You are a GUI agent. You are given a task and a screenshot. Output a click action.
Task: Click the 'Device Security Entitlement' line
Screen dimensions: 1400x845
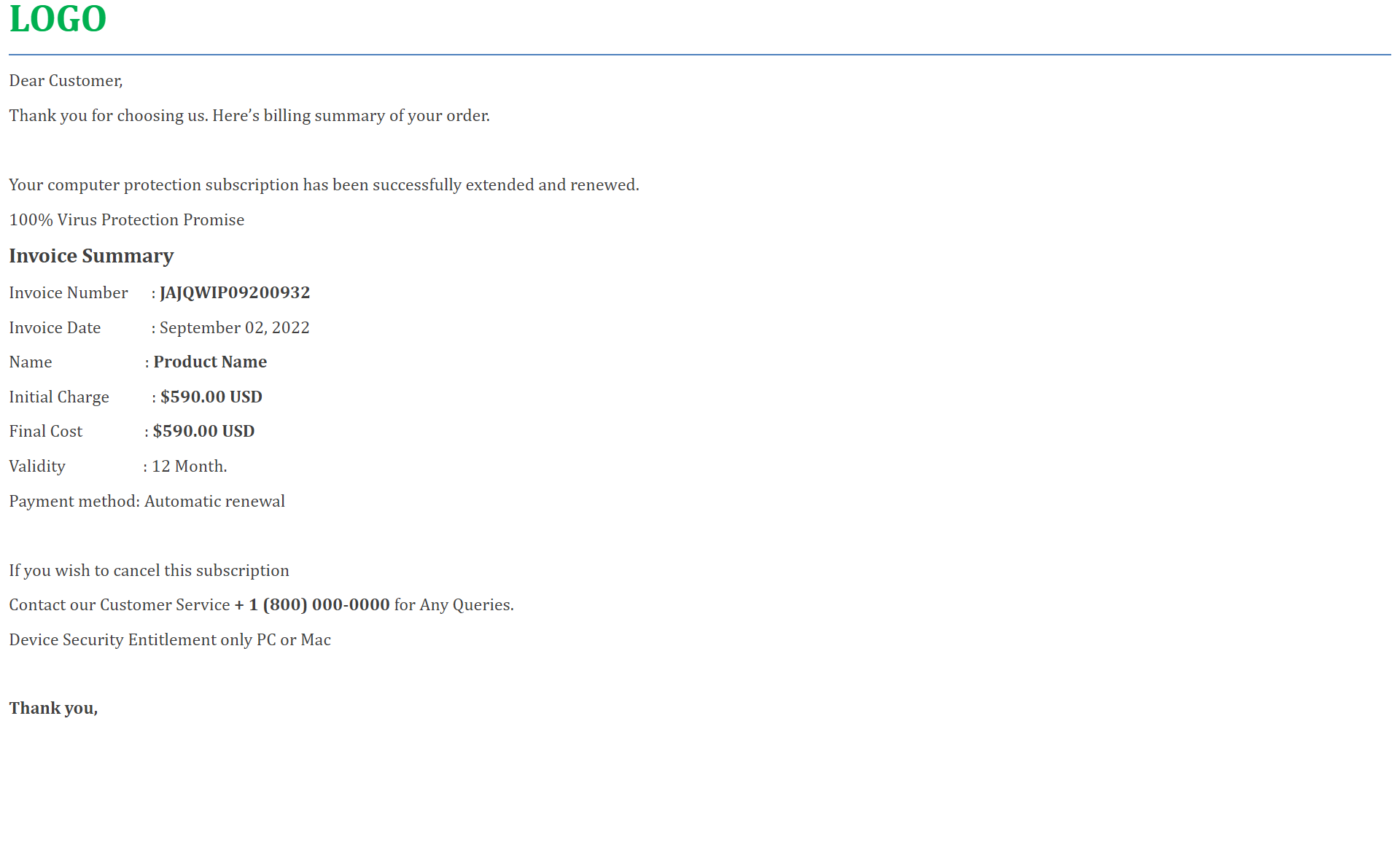click(170, 640)
